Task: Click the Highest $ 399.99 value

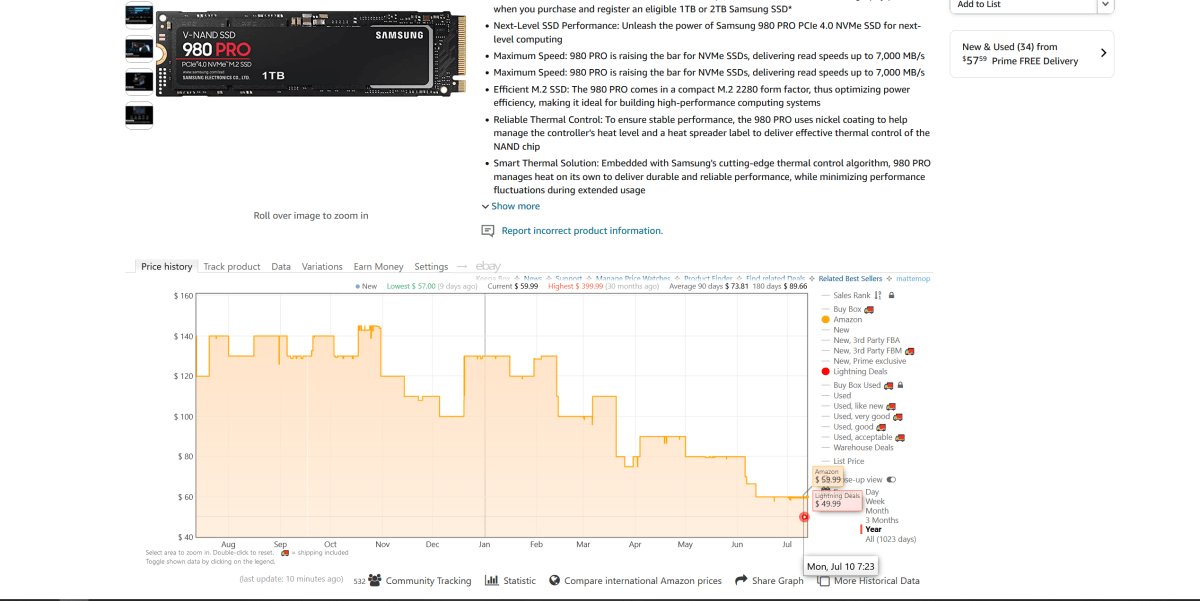Action: tap(576, 286)
